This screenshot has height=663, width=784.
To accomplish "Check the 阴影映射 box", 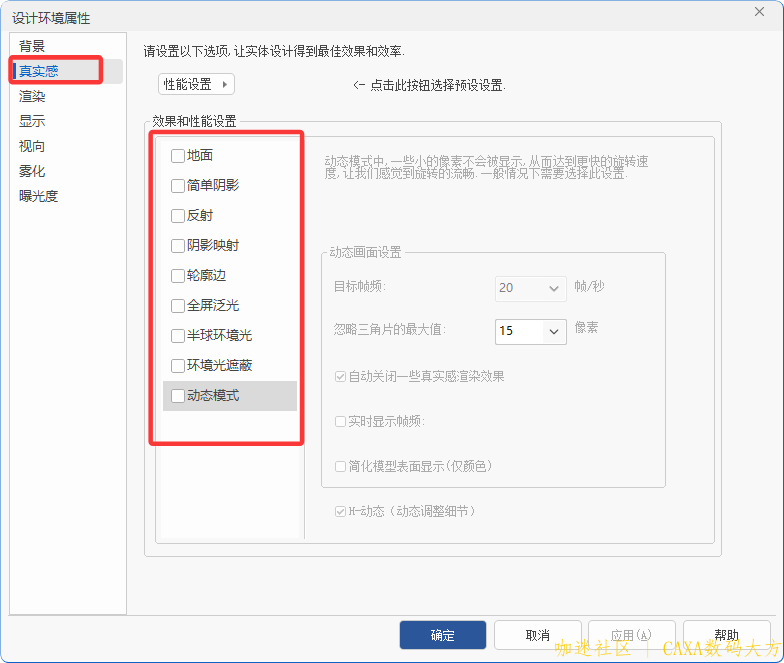I will tap(178, 246).
